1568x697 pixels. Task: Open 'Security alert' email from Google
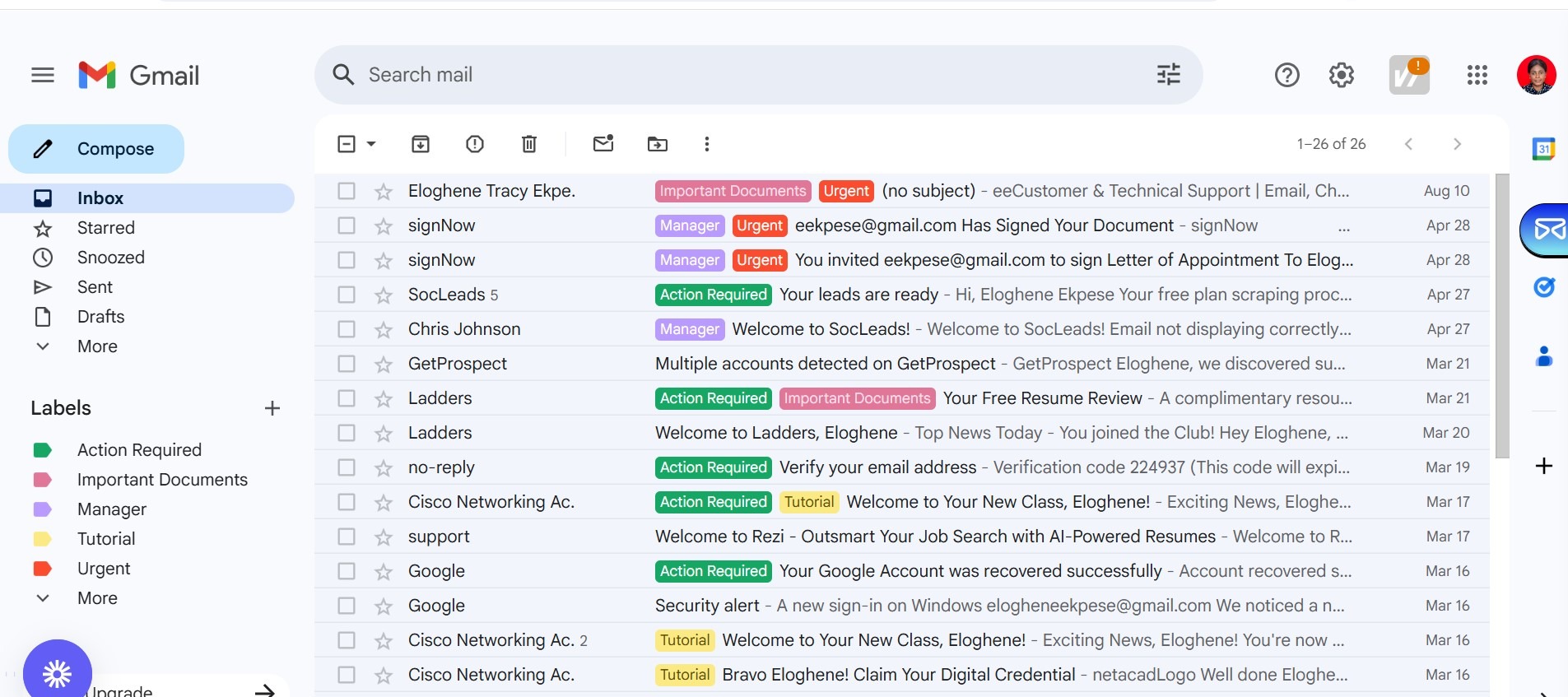[902, 606]
